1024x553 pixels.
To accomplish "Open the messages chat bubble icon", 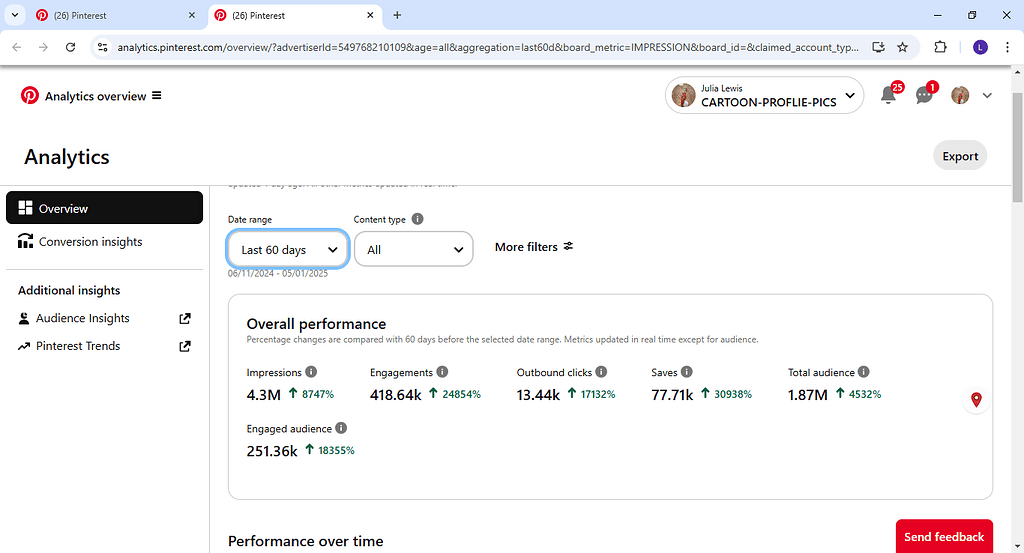I will 923,95.
